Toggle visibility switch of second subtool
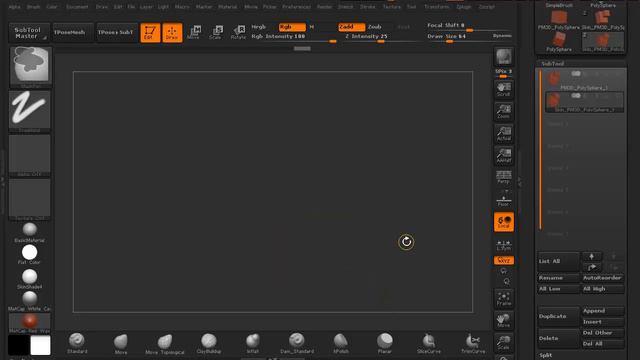 (x=576, y=96)
